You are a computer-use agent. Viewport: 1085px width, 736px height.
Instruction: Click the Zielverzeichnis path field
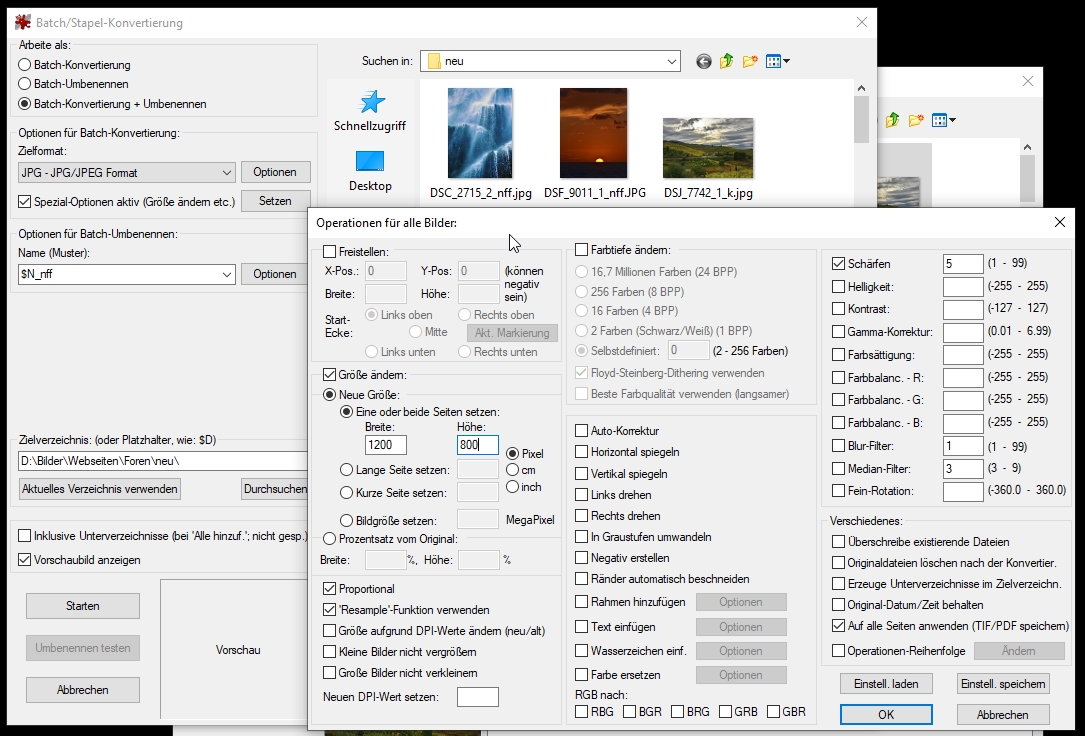(x=163, y=461)
